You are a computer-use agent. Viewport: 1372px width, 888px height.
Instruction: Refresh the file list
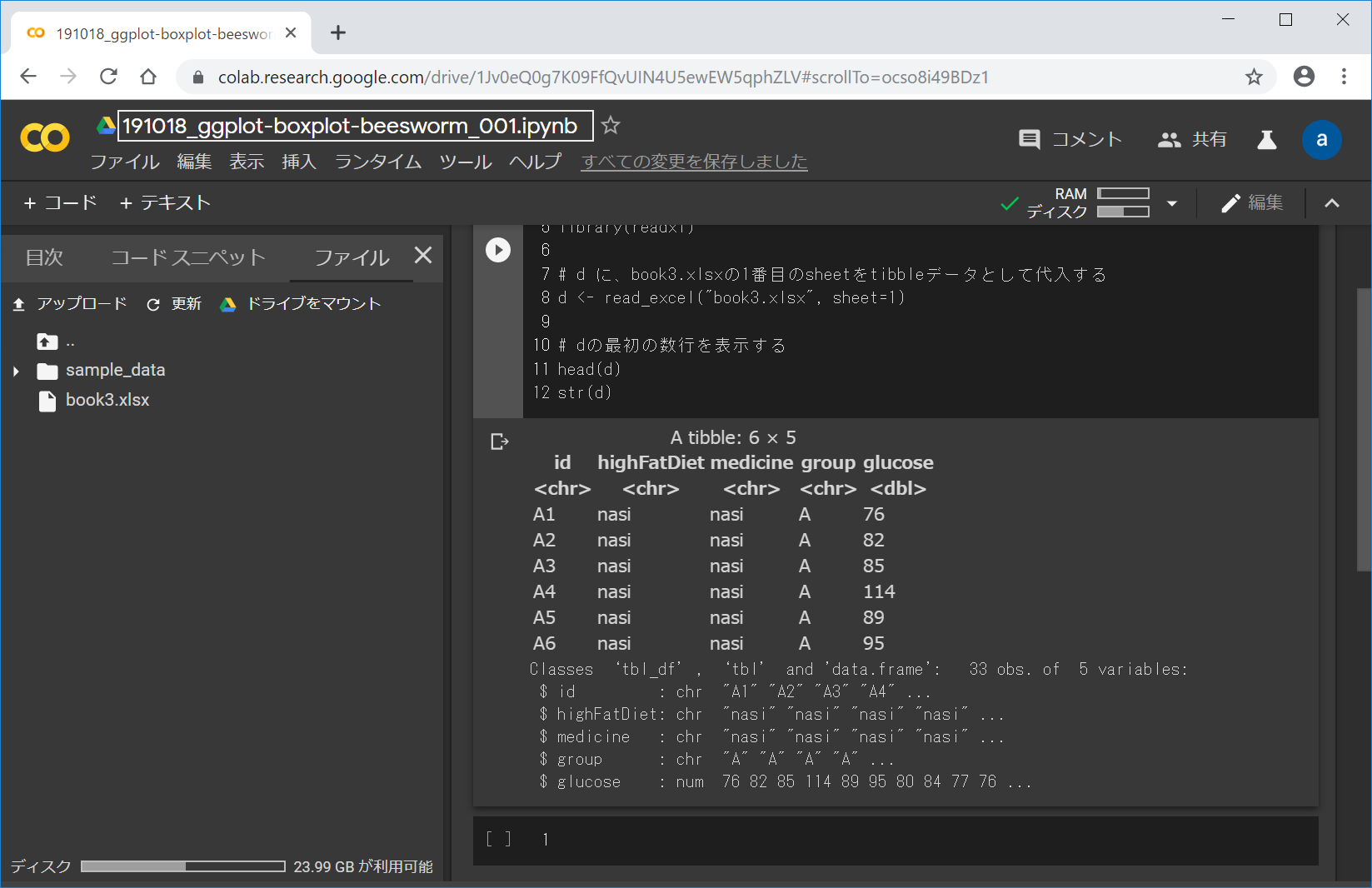click(174, 304)
